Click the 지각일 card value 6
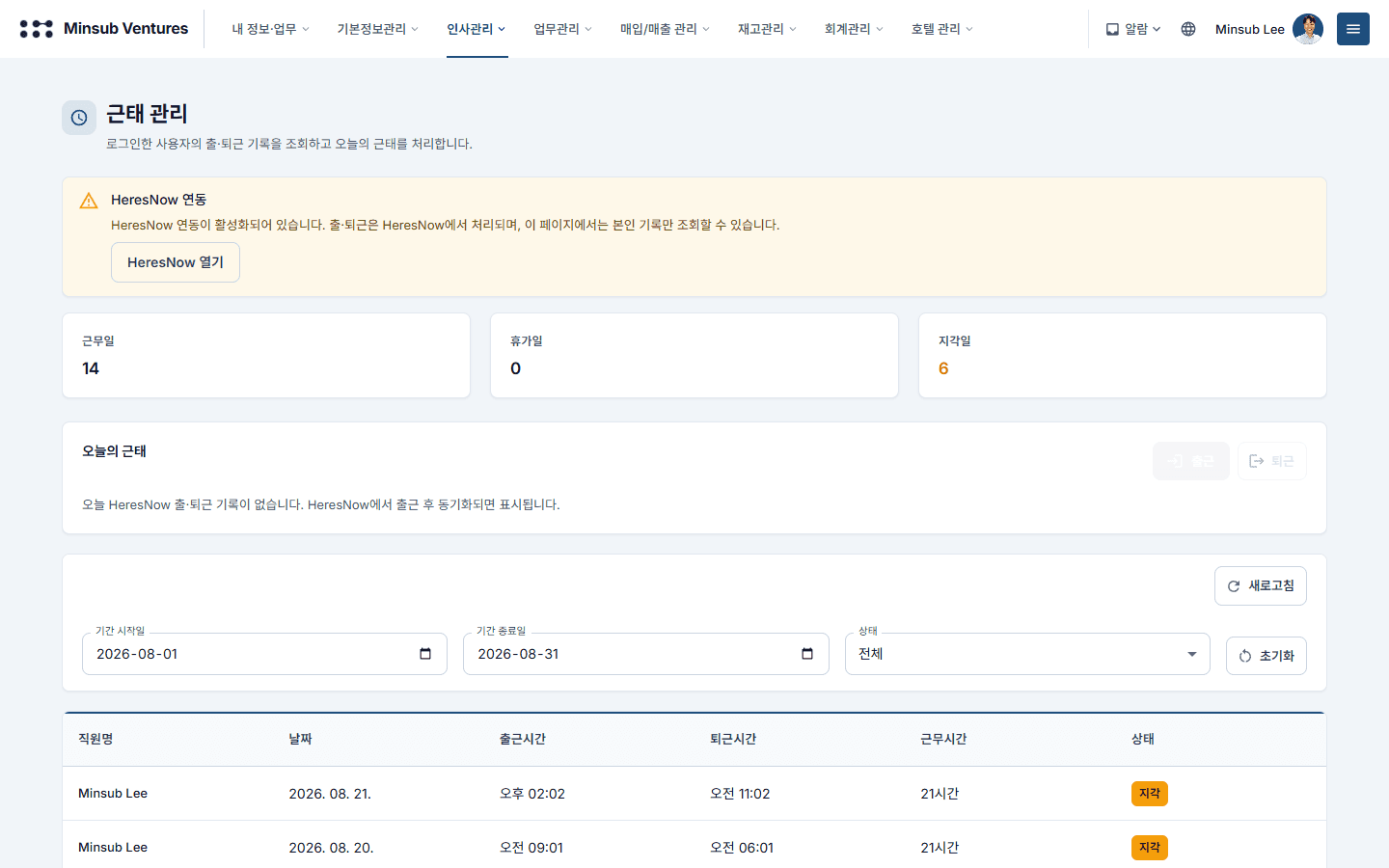The width and height of the screenshot is (1389, 868). coord(943,368)
